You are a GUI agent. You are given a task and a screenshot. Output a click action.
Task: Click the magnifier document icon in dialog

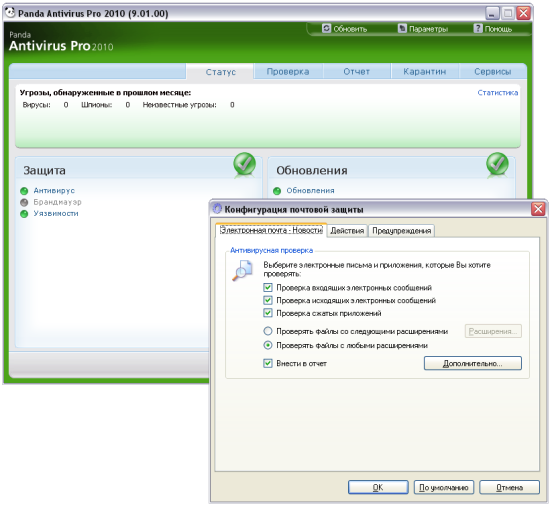coord(242,270)
